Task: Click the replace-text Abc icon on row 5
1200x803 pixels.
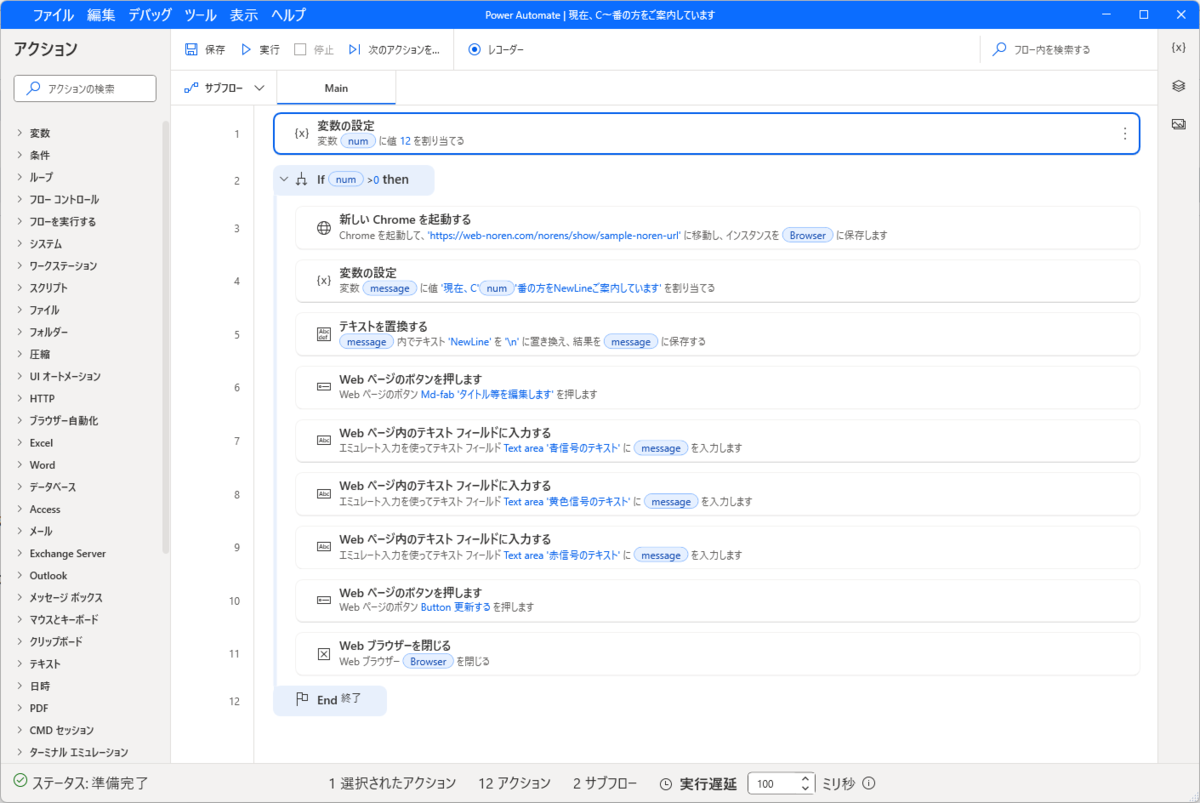Action: pyautogui.click(x=323, y=333)
